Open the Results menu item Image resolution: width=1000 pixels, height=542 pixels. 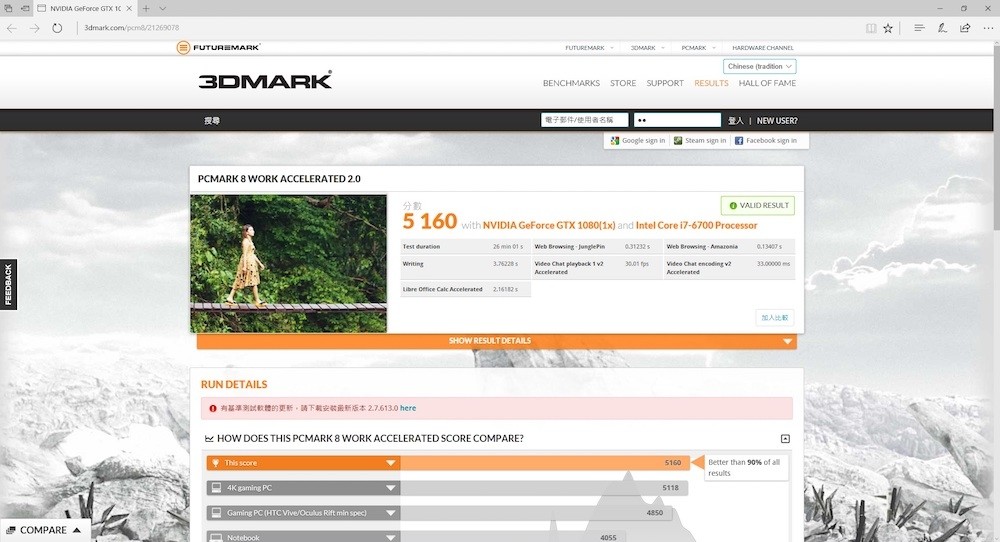(711, 83)
